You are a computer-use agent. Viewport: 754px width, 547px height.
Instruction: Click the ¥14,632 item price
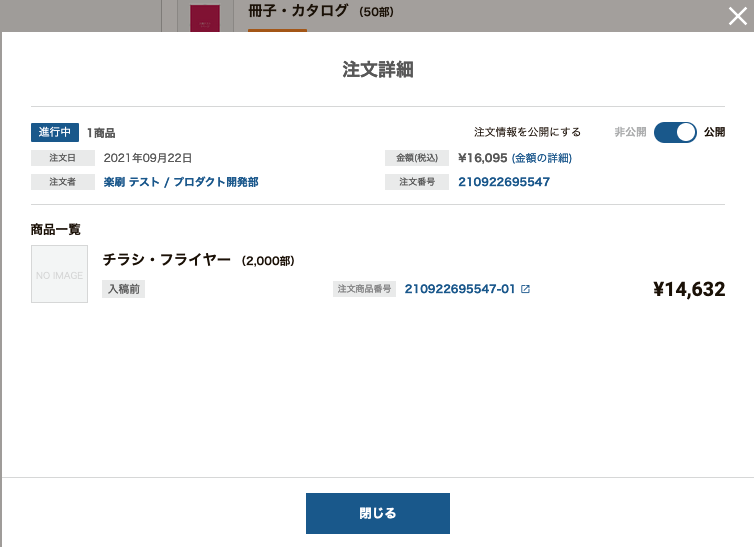(689, 289)
